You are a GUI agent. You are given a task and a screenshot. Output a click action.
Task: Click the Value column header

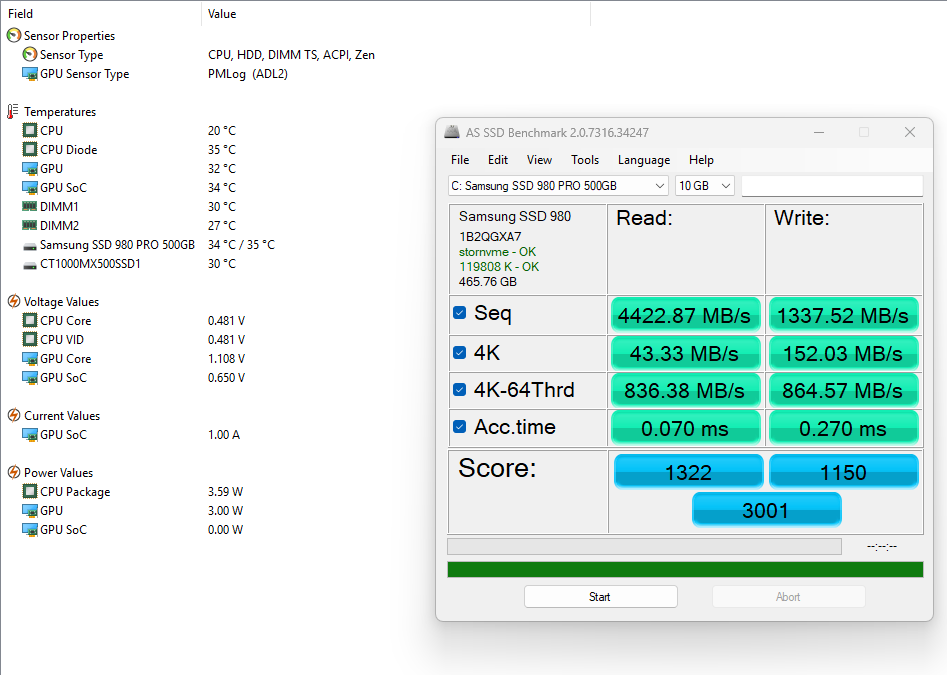coord(396,13)
